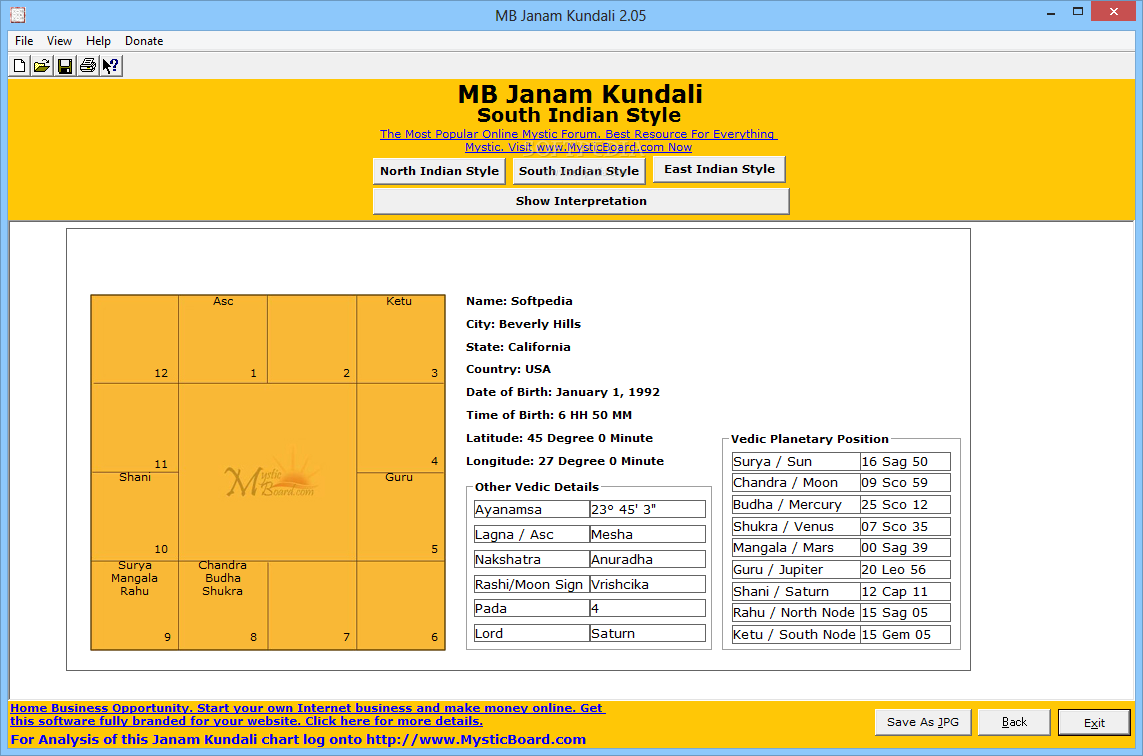Screen dimensions: 1143x756
Task: Click Budha / Mercury position 25 Sco 12
Action: (905, 504)
